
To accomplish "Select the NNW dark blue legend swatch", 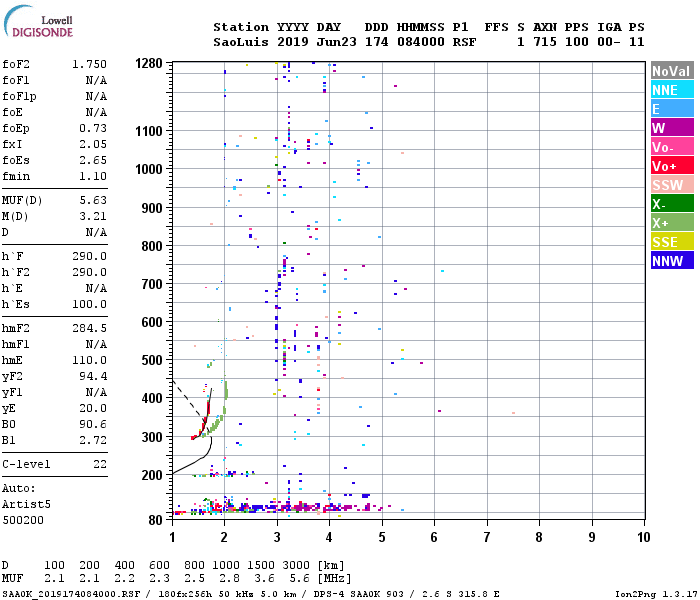I will (672, 260).
